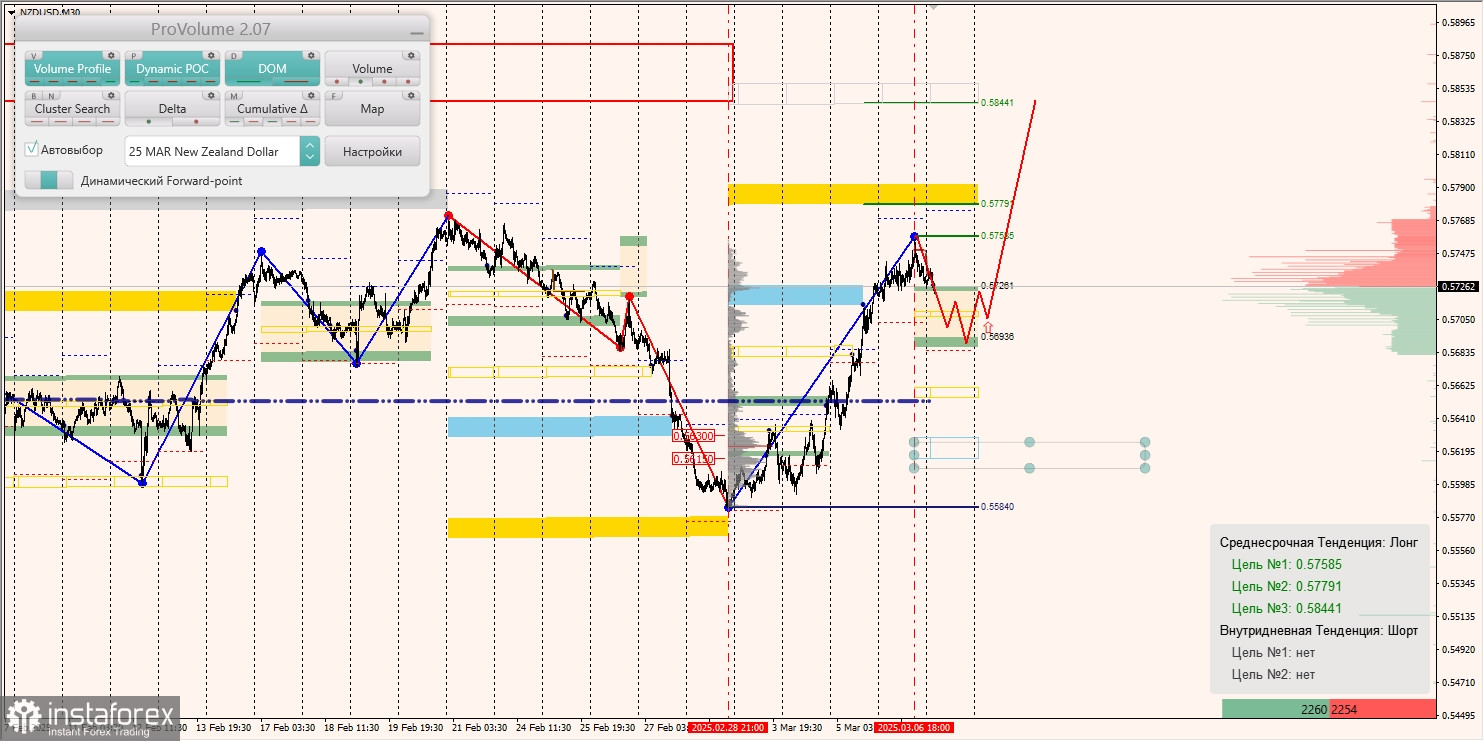Switch the Динамический Forward-point toggle
This screenshot has width=1484, height=741.
49,180
